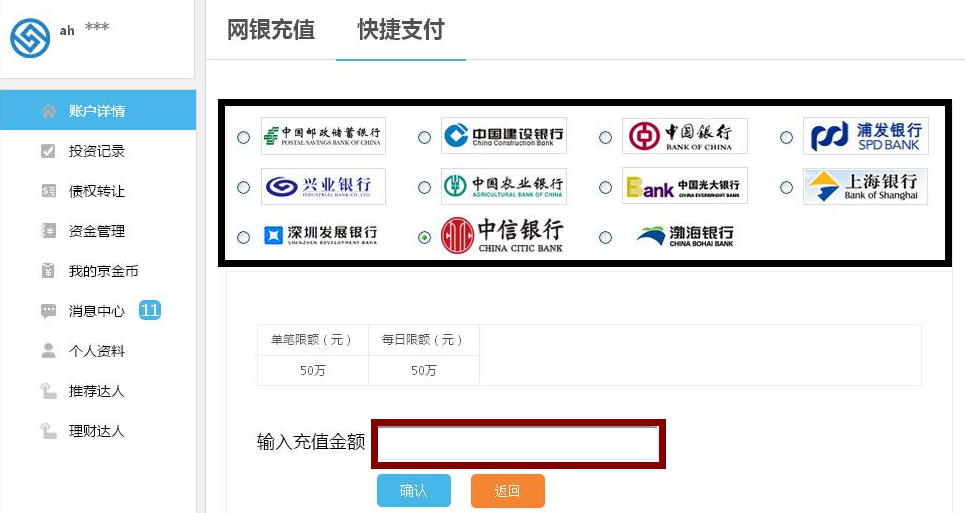The height and width of the screenshot is (513, 965).
Task: Click the Agricultural Bank of China logo
Action: point(504,186)
